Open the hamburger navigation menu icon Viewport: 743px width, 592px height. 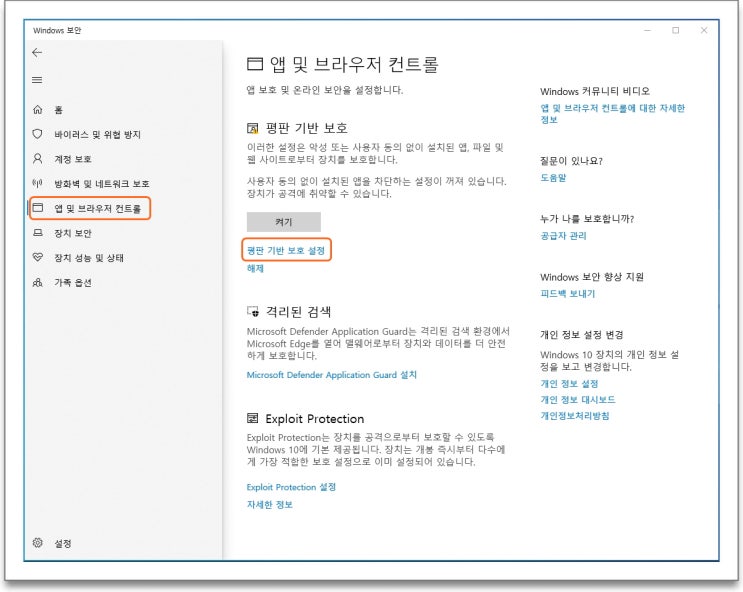tap(37, 80)
